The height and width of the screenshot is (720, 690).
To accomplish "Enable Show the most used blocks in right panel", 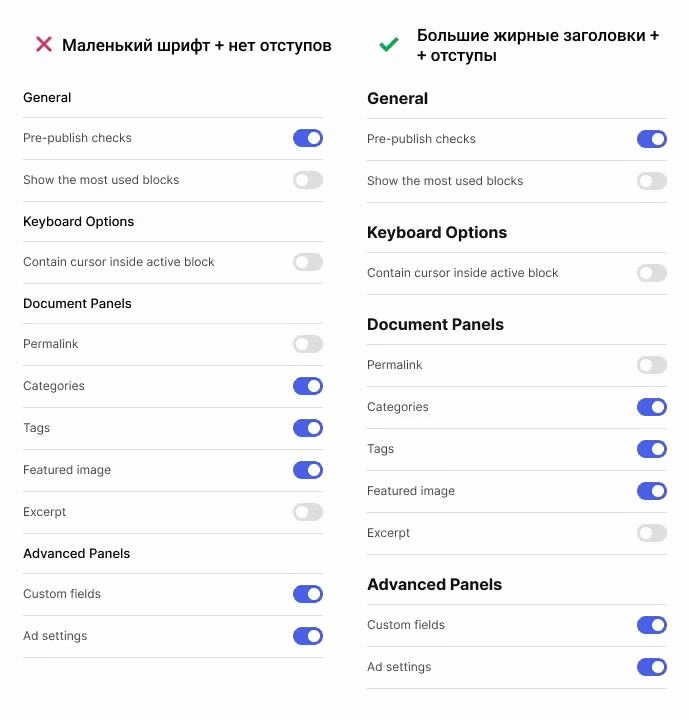I will coord(652,181).
